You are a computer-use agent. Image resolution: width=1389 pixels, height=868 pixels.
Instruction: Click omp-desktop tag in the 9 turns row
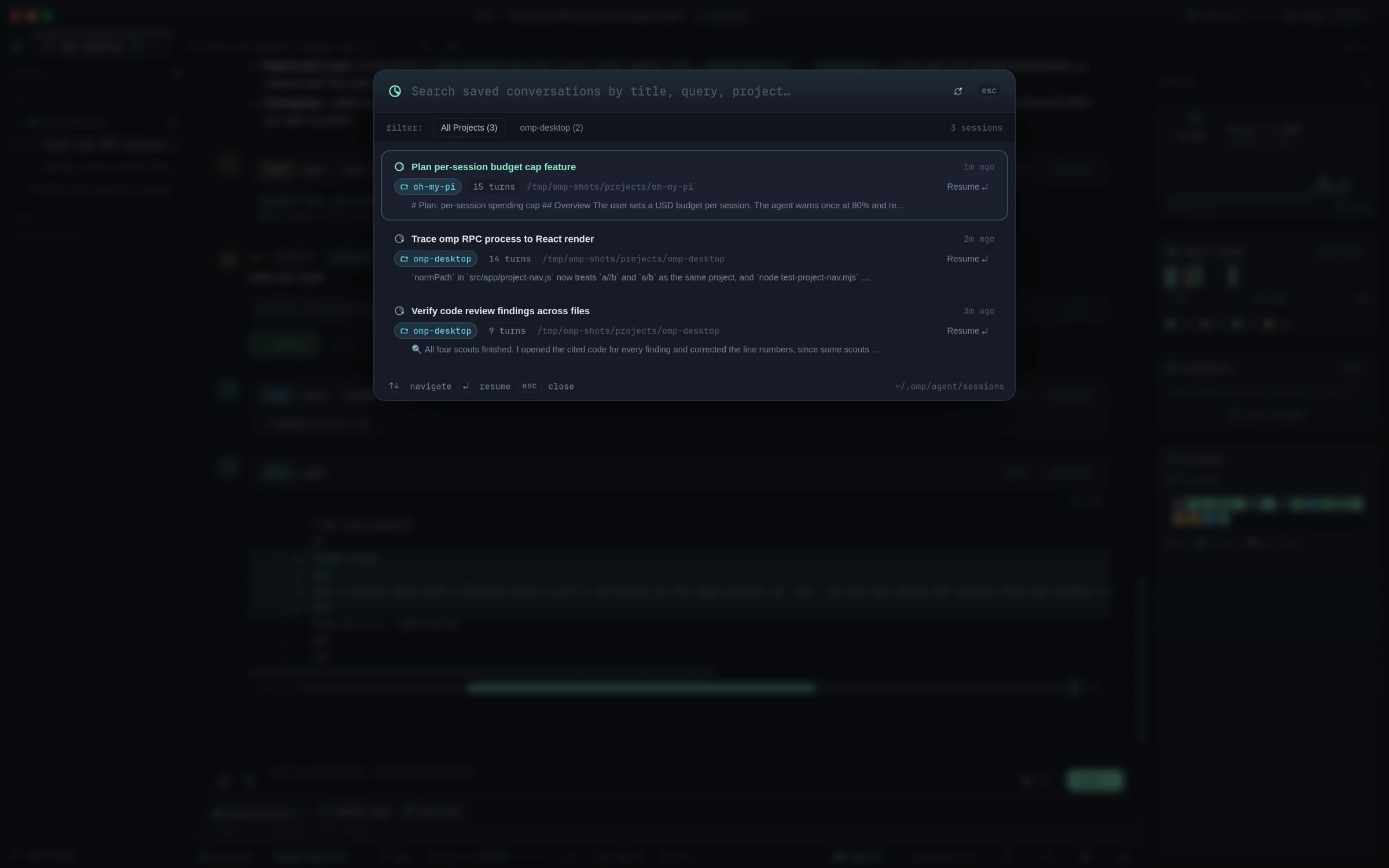(x=435, y=331)
